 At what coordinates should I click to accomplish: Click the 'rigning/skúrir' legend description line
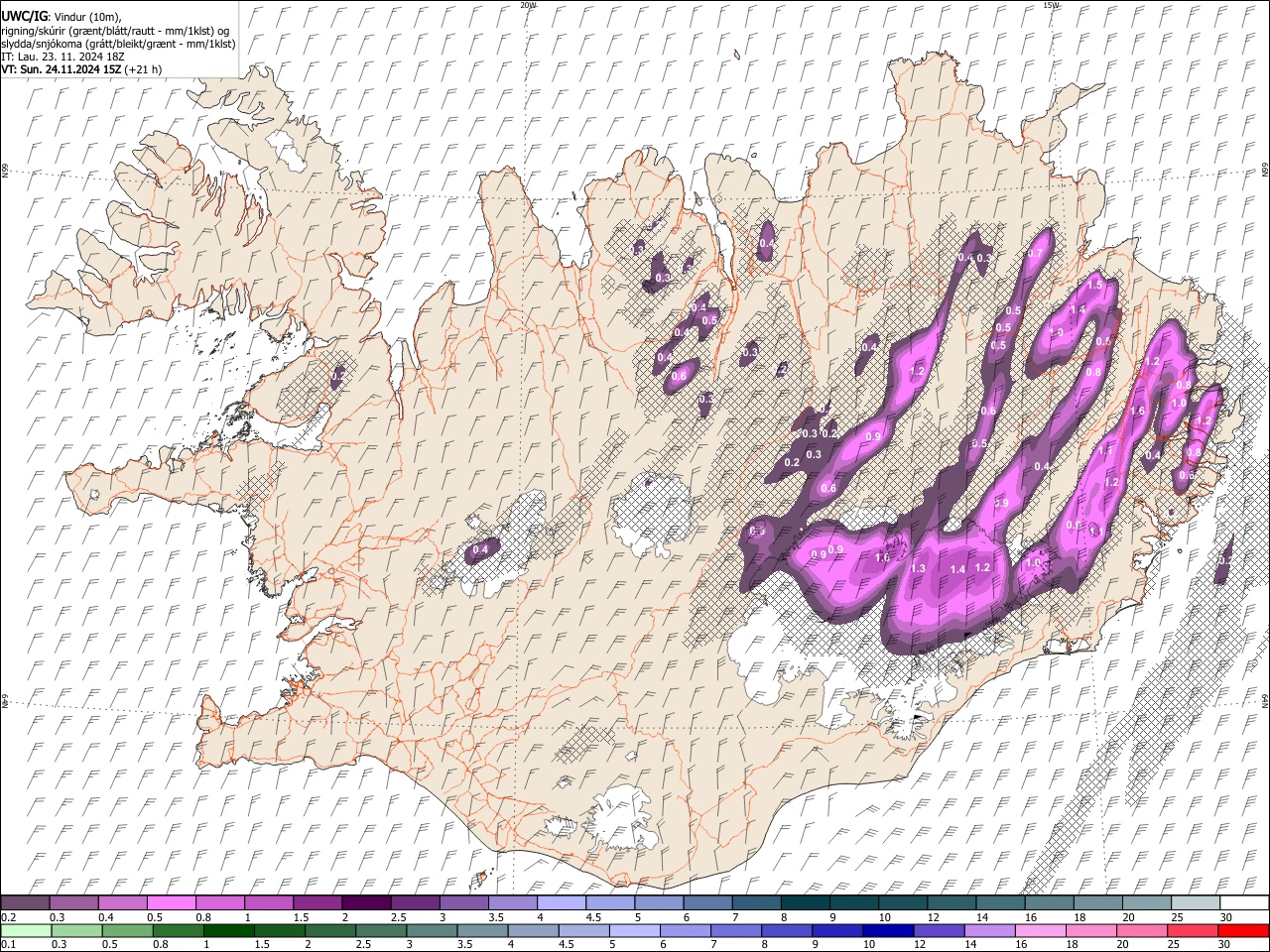[117, 30]
